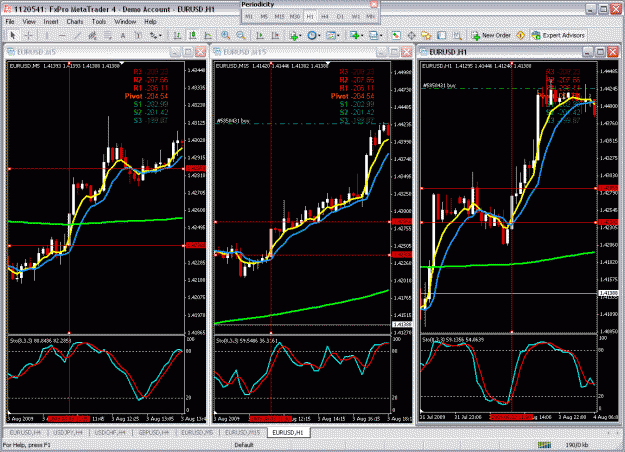Image resolution: width=625 pixels, height=452 pixels.
Task: Expand the arrow beside Profiles icon
Action: coord(381,35)
